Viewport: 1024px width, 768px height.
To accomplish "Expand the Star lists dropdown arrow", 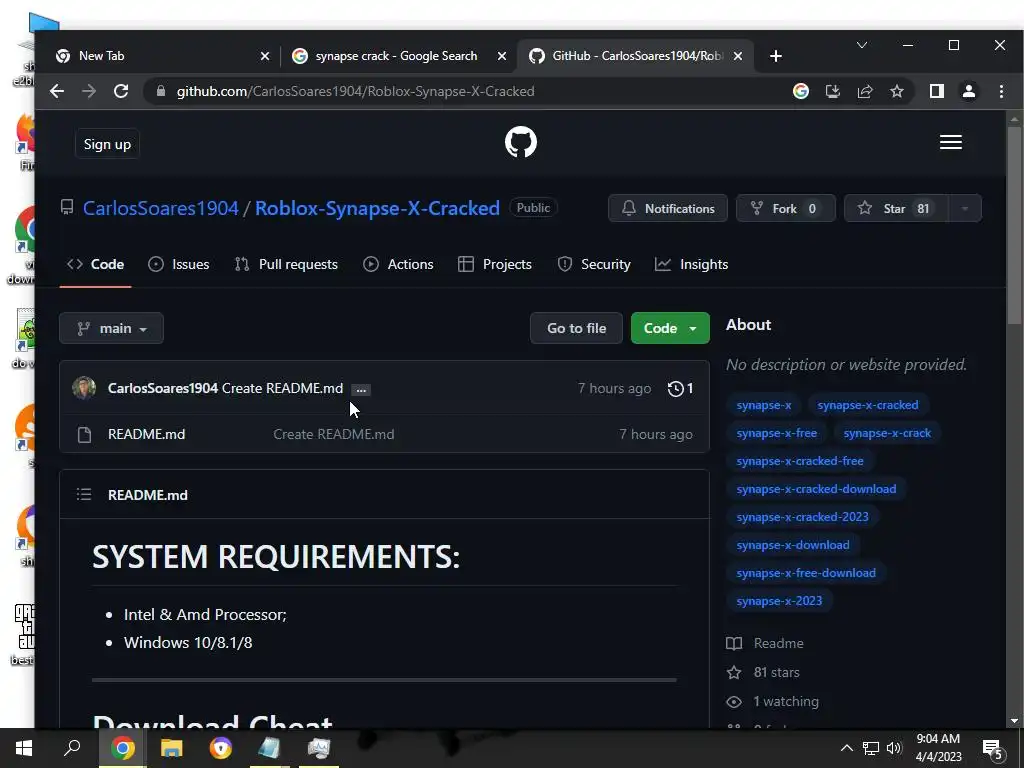I will point(965,208).
